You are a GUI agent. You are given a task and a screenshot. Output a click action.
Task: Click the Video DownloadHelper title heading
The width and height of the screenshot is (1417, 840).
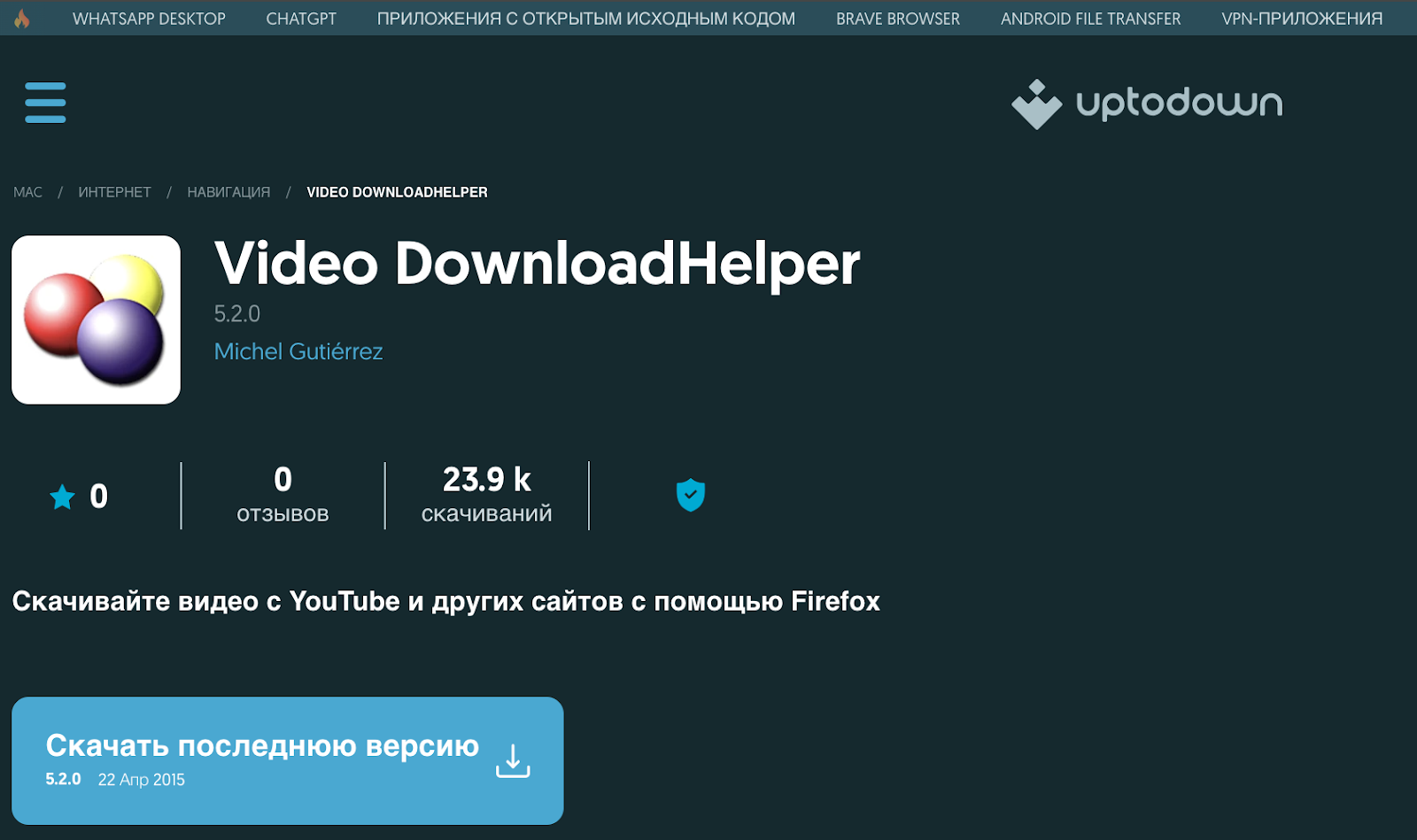coord(538,264)
